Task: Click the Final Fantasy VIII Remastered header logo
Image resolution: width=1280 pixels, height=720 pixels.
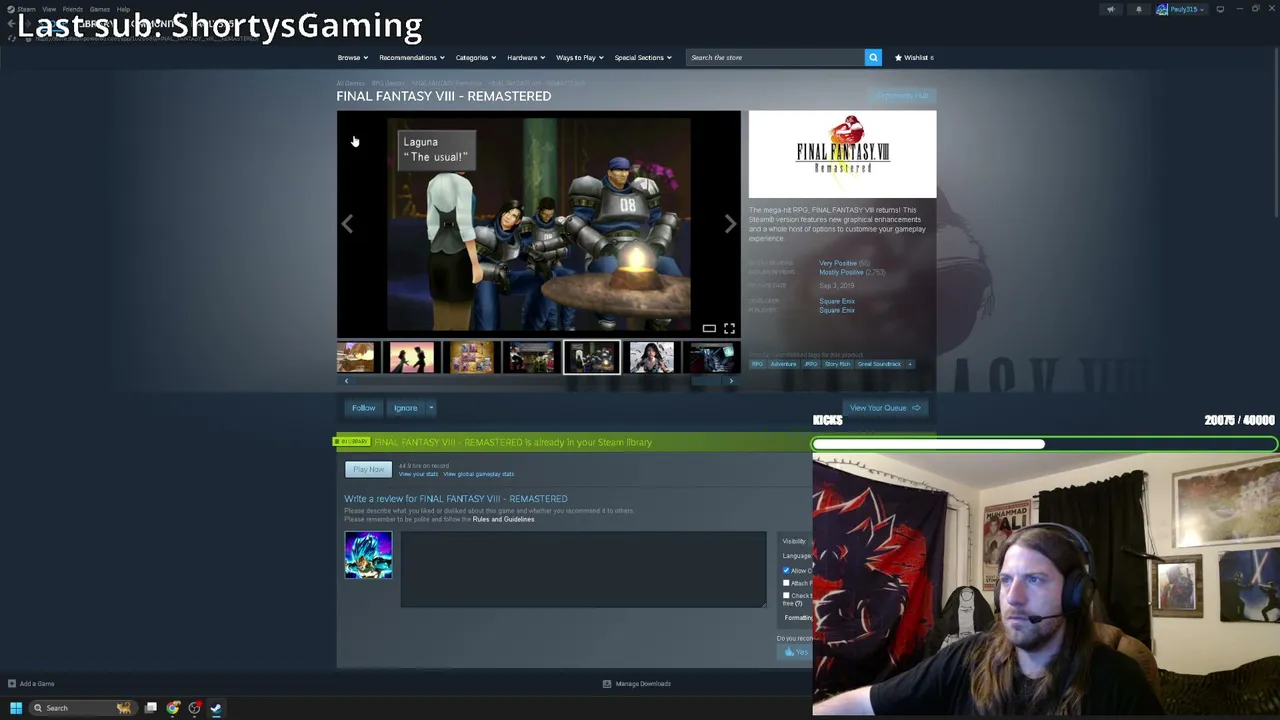Action: (842, 154)
